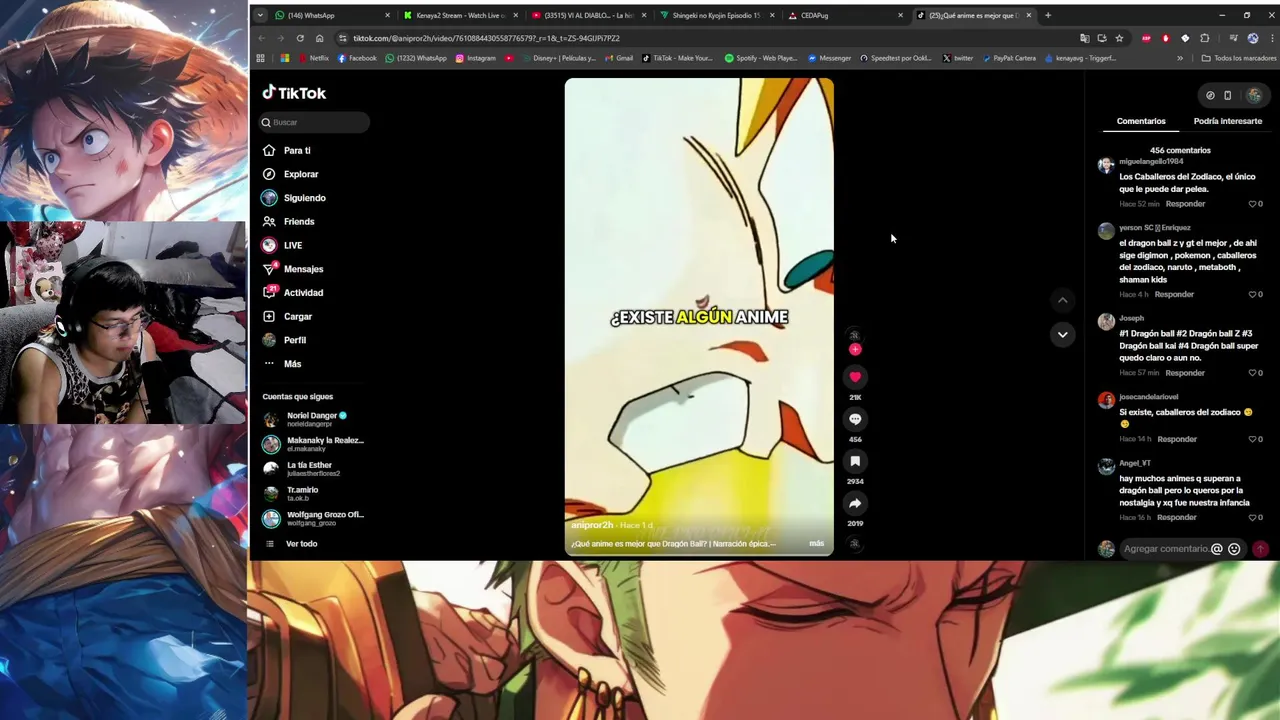The image size is (1280, 720).
Task: Reply to Angel_YT's comment
Action: (1177, 517)
